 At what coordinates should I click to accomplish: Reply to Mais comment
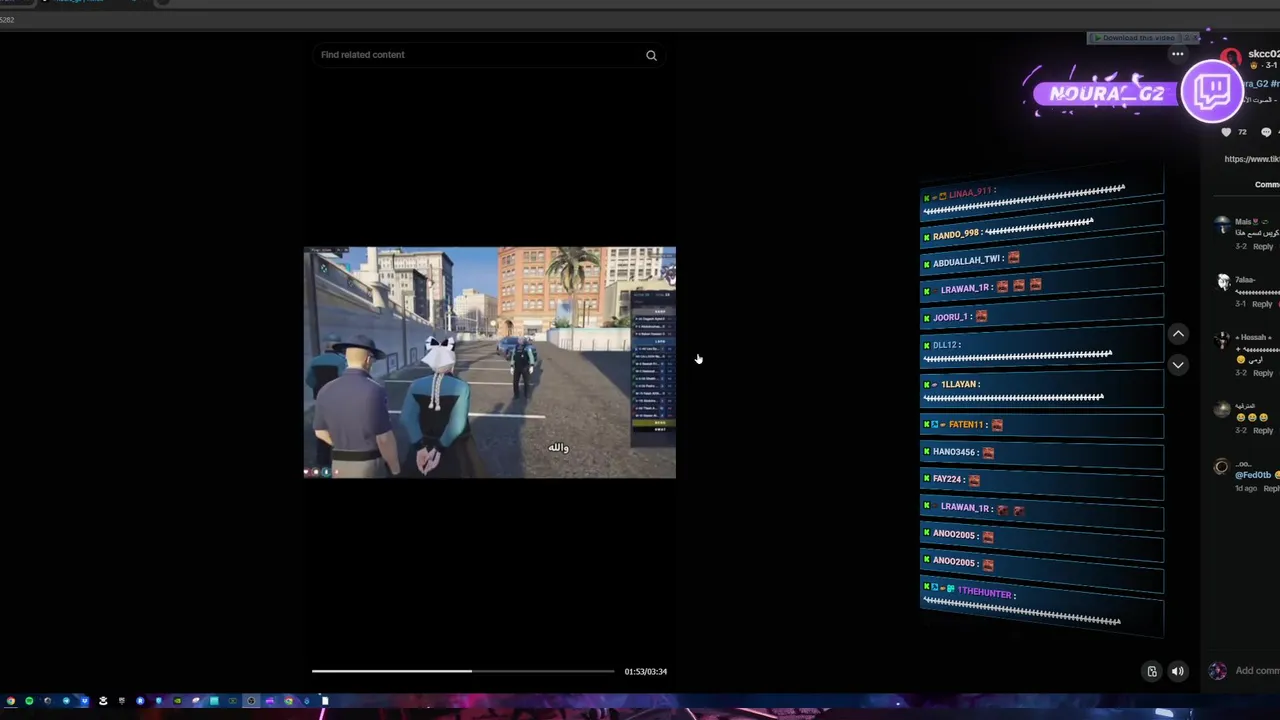(1263, 246)
